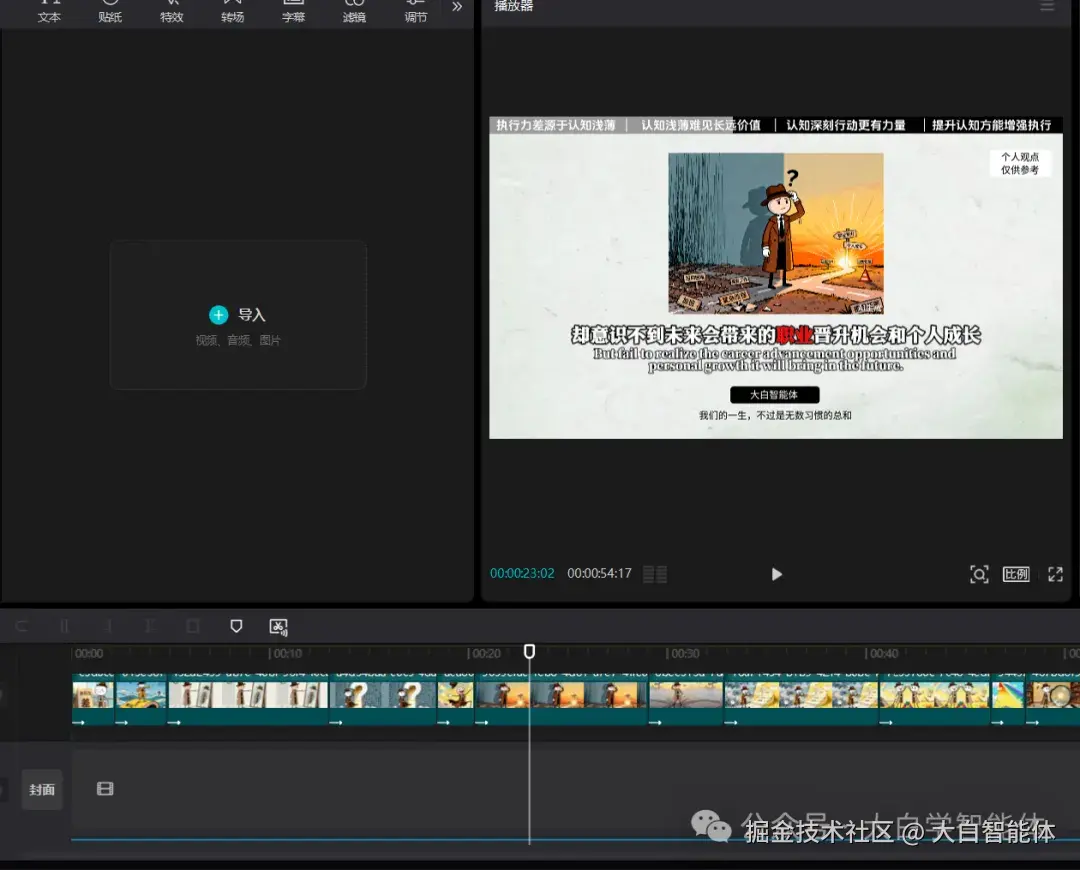Select the sunset clip under the playhead
Image resolution: width=1080 pixels, height=870 pixels.
(x=561, y=698)
